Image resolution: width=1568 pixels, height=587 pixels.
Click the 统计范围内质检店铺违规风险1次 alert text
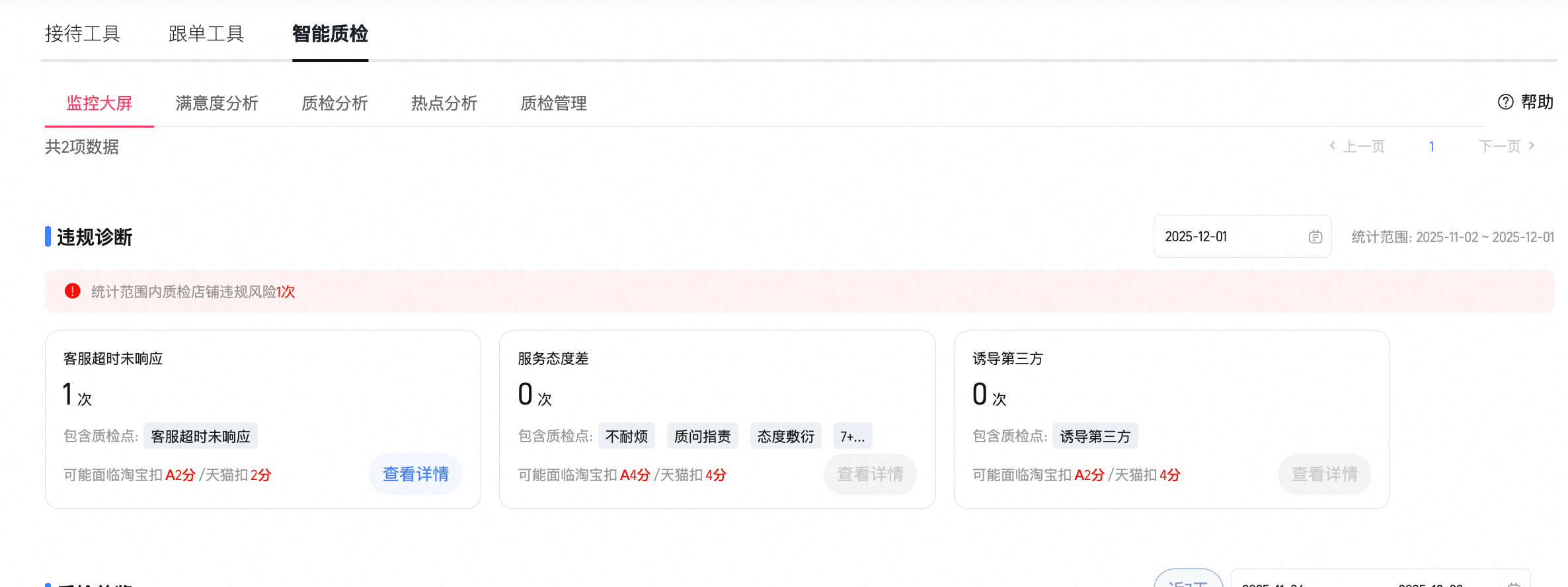point(193,292)
